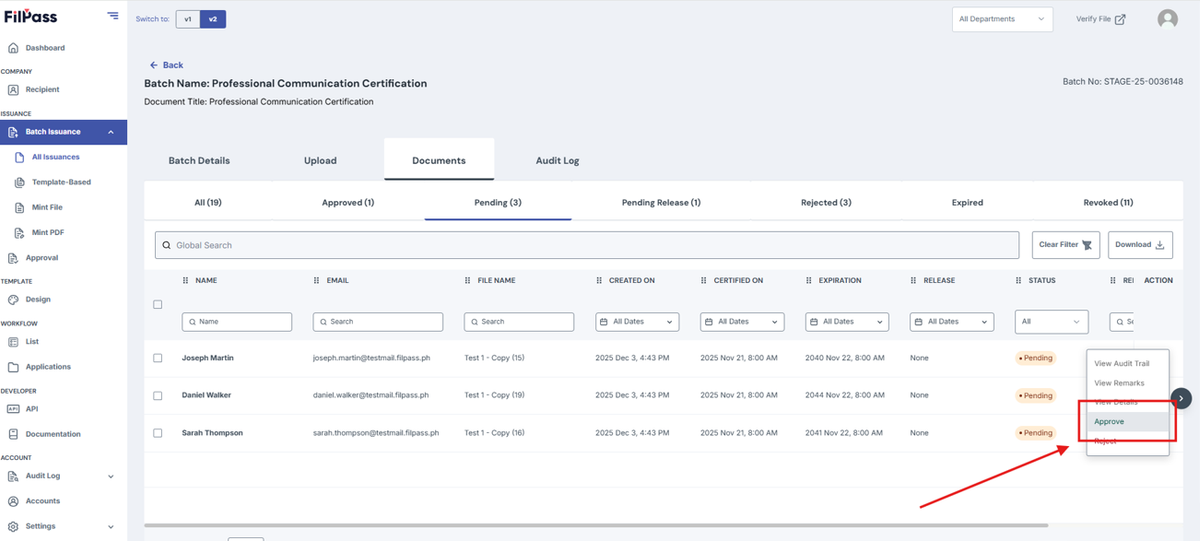Open the Status All filter dropdown

click(x=1051, y=322)
